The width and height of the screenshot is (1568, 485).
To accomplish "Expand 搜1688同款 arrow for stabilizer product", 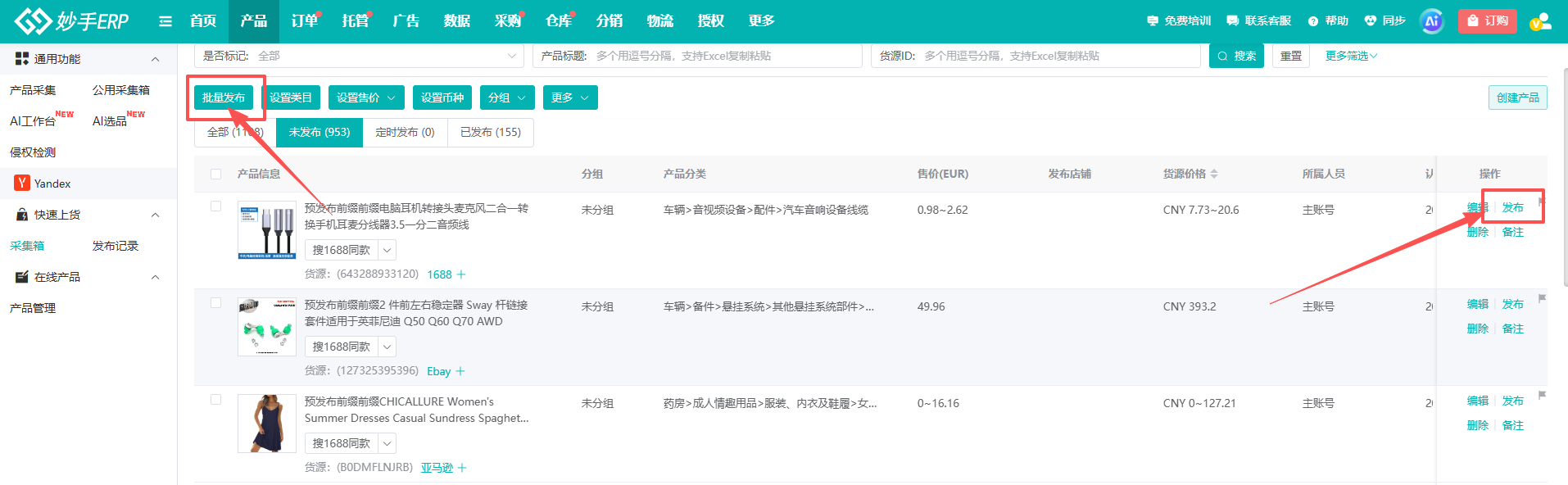I will click(387, 347).
